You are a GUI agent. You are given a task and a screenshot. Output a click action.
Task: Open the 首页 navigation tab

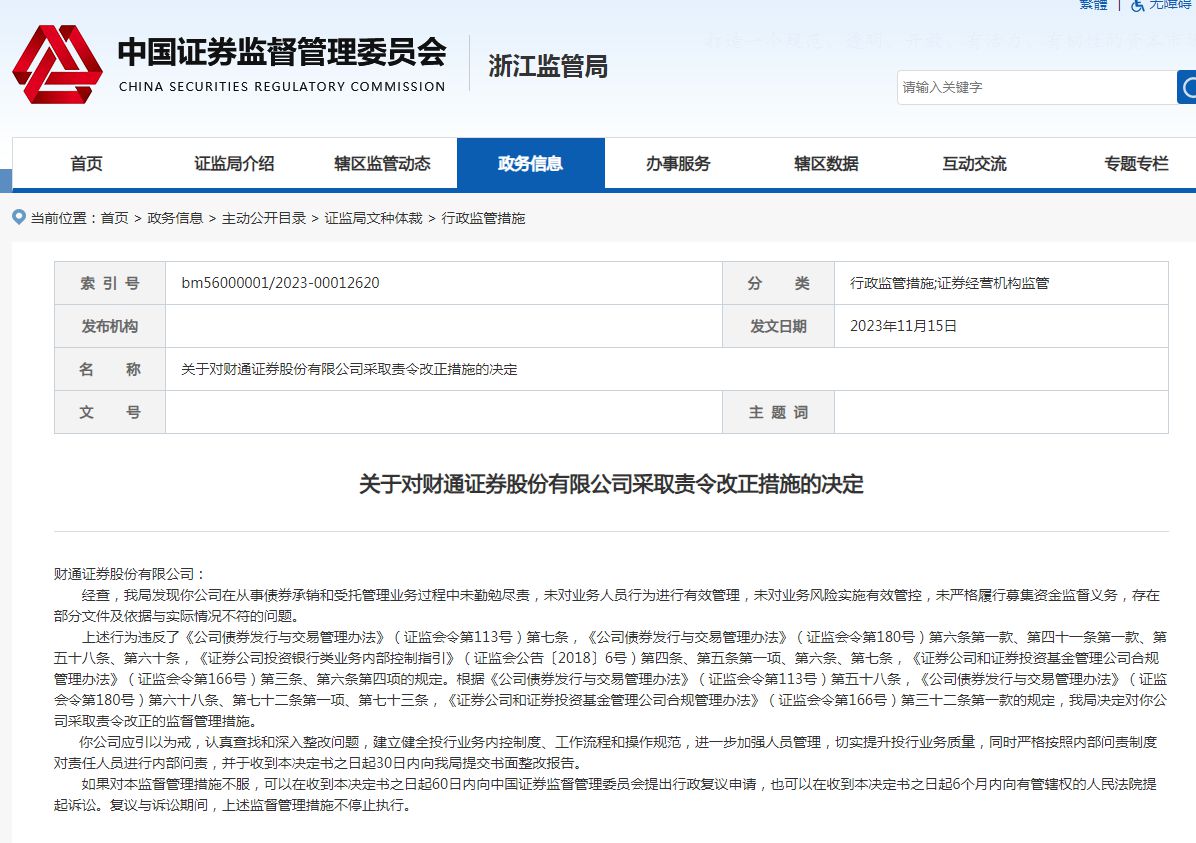86,163
